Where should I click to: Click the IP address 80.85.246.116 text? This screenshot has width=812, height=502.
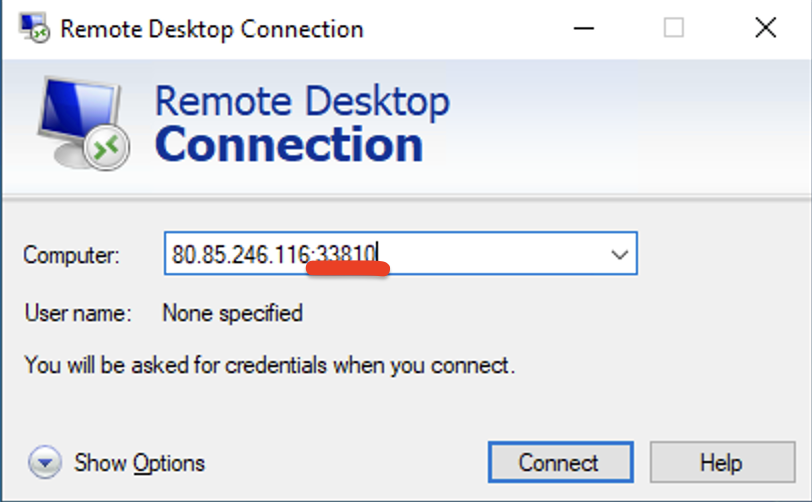pyautogui.click(x=238, y=255)
